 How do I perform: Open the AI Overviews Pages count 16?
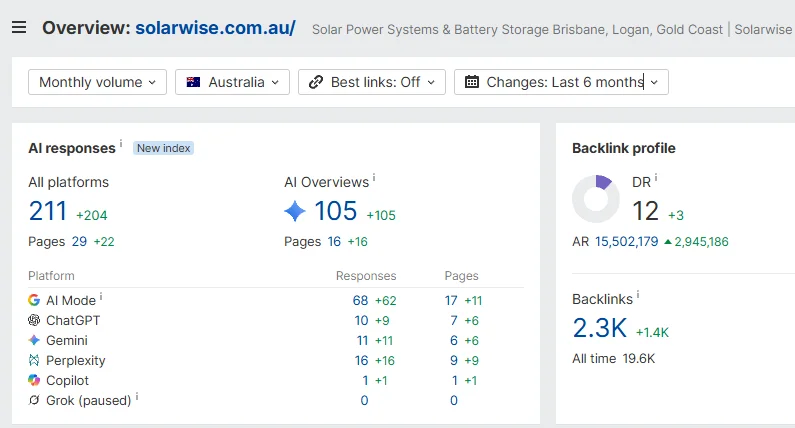pos(334,241)
